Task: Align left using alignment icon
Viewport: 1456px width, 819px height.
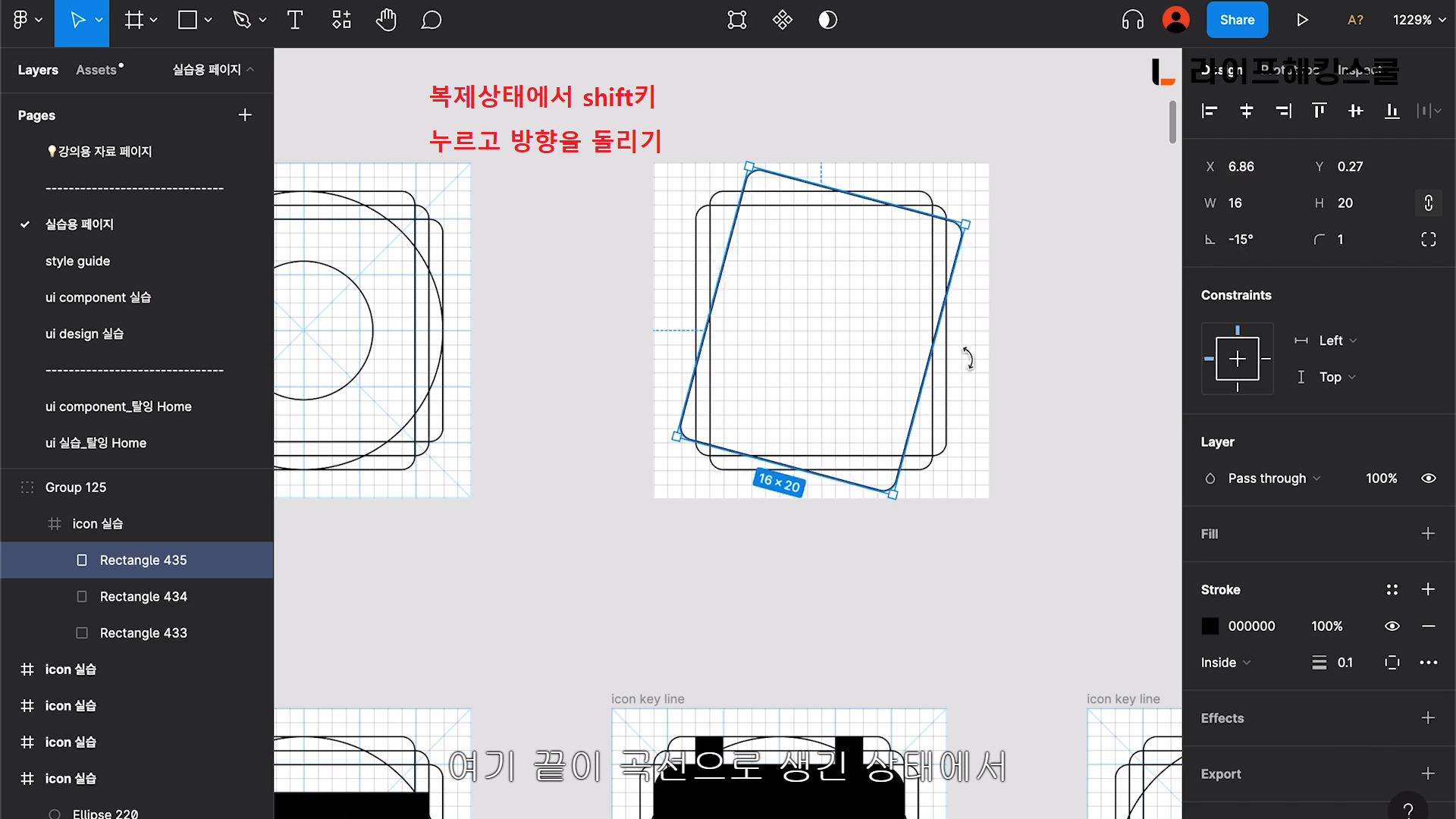Action: (1210, 111)
